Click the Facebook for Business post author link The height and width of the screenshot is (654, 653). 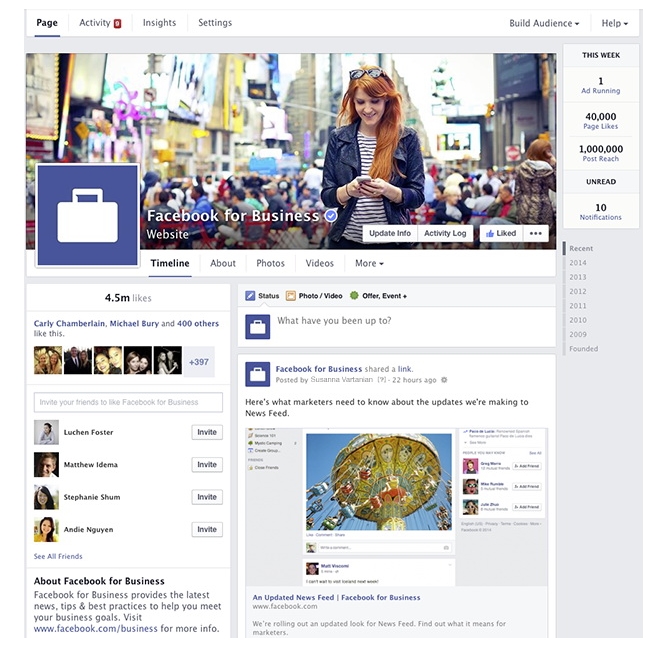[319, 369]
